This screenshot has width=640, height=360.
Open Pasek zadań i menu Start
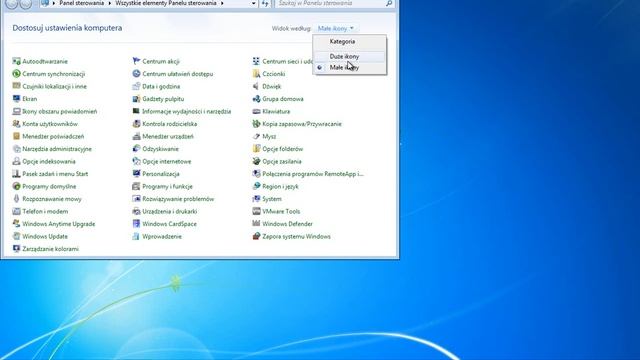pos(55,174)
